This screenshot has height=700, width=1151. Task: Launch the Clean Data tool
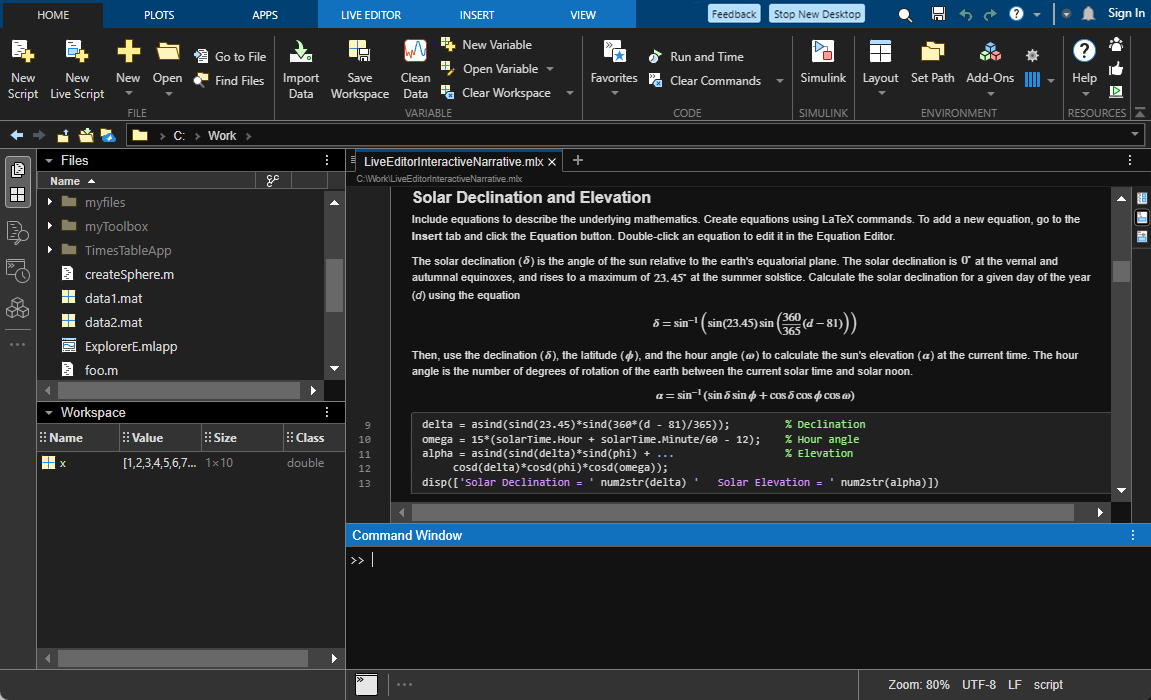click(x=414, y=68)
